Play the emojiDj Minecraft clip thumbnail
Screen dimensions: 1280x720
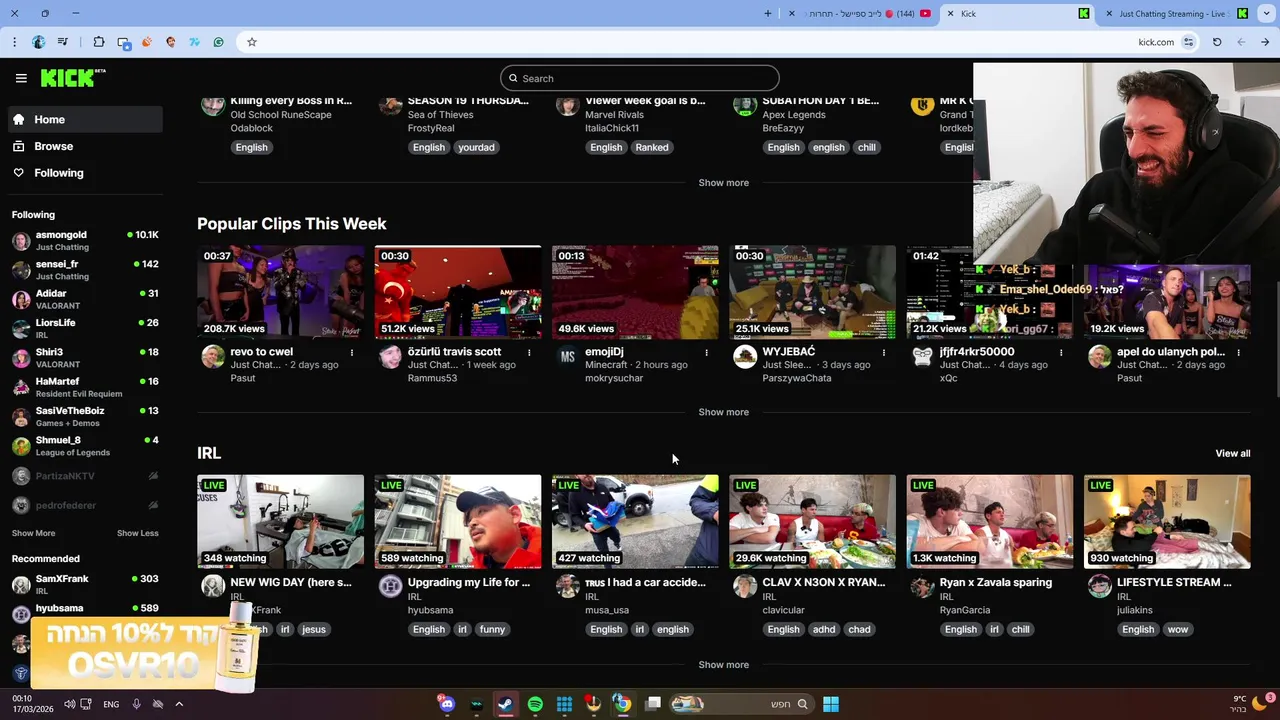coord(635,292)
